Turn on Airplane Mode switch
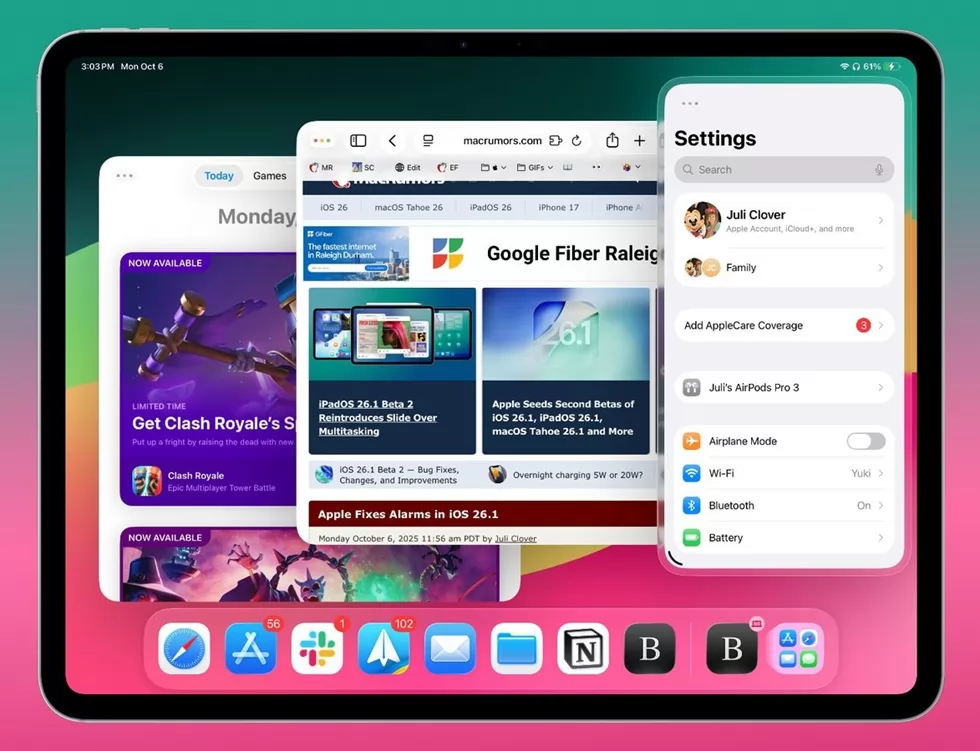The image size is (980, 751). coord(865,441)
